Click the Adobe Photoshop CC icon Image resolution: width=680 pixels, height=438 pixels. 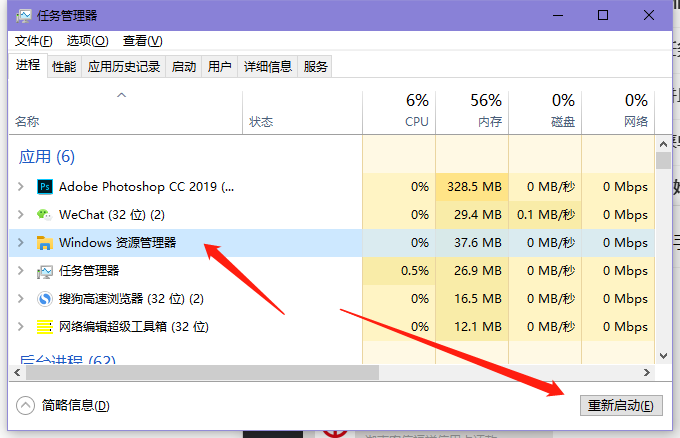point(45,187)
